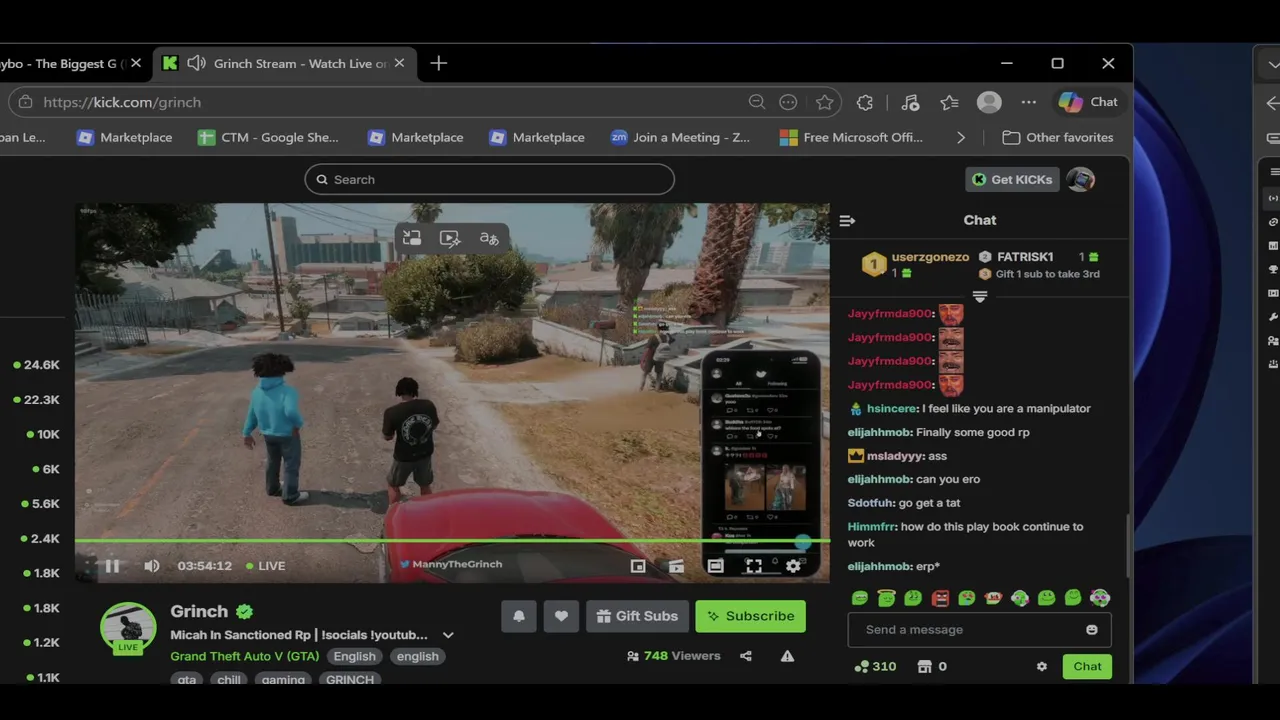Share the stream via share icon
Screen dimensions: 1280x720
coord(745,656)
